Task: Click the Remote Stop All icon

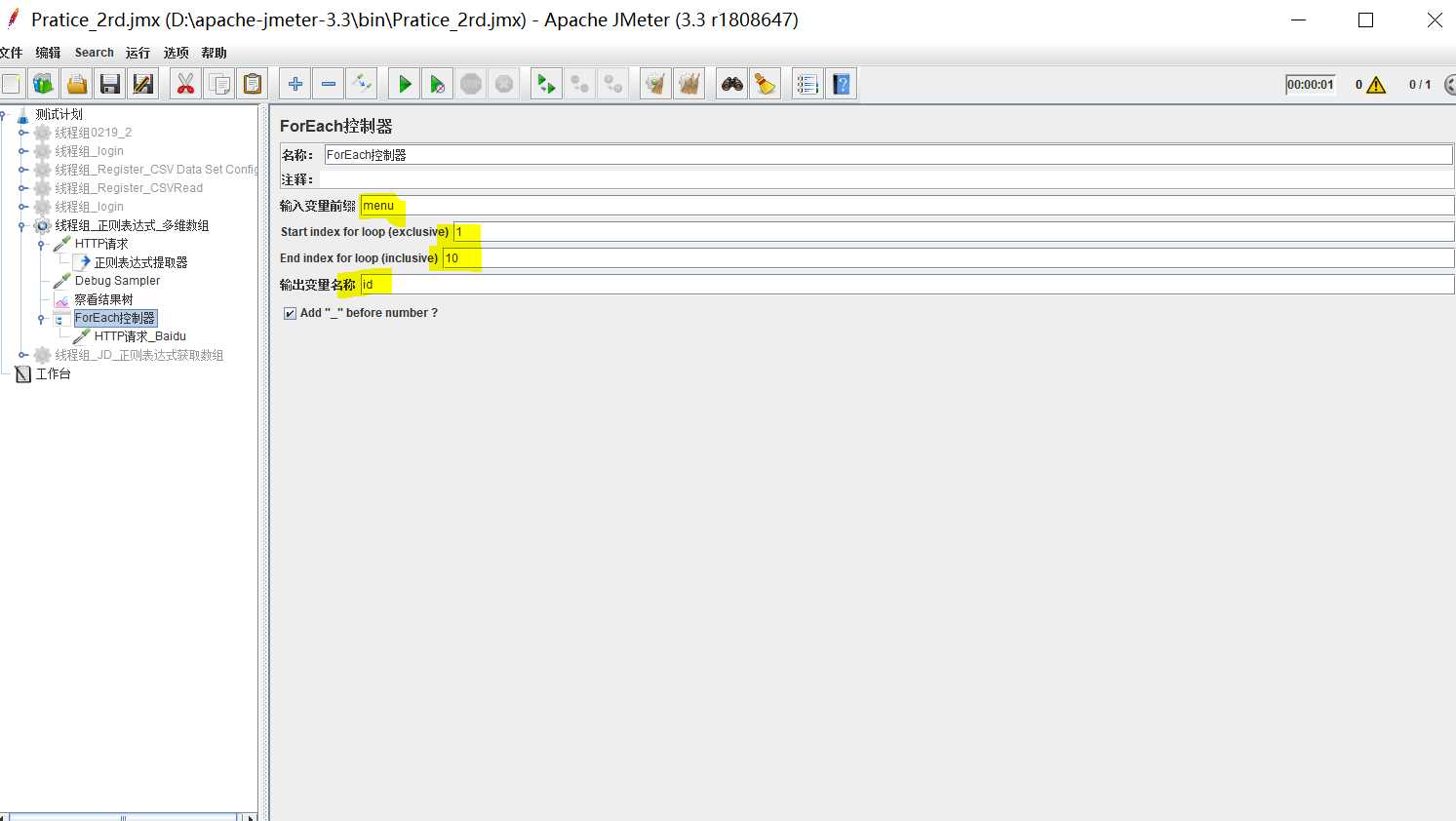Action: tap(579, 85)
